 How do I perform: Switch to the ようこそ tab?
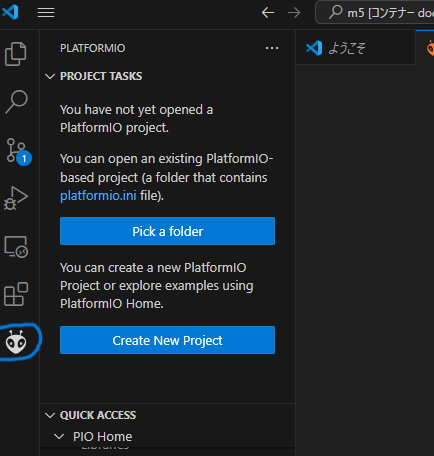tap(355, 48)
